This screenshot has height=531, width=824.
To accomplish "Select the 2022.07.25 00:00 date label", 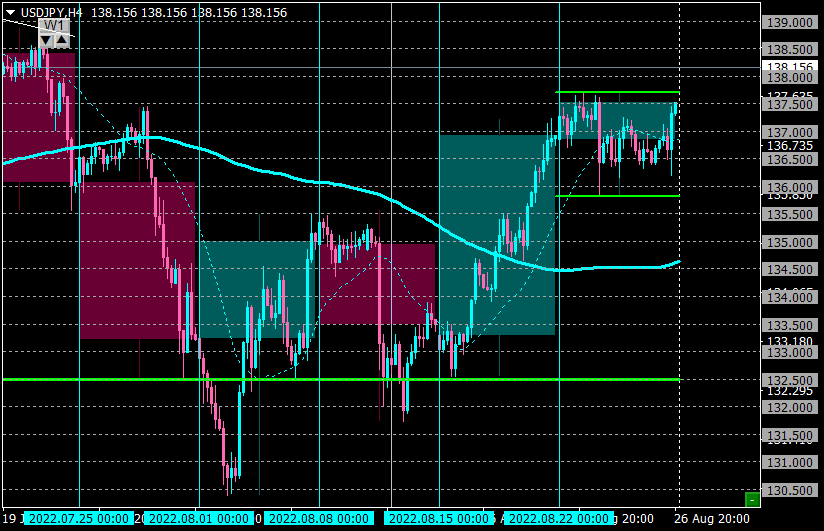I will point(79,518).
